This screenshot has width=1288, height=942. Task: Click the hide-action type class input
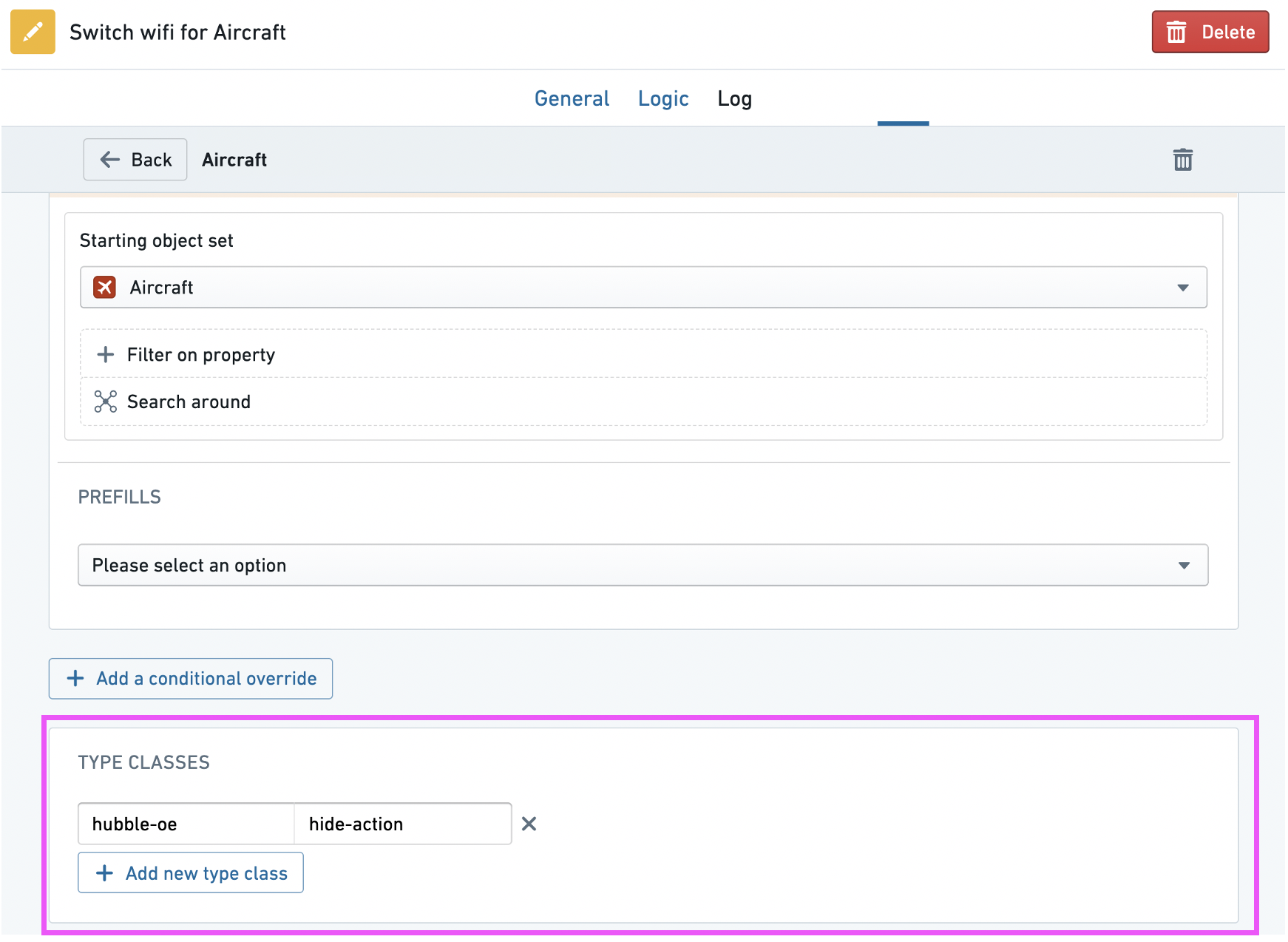[403, 824]
